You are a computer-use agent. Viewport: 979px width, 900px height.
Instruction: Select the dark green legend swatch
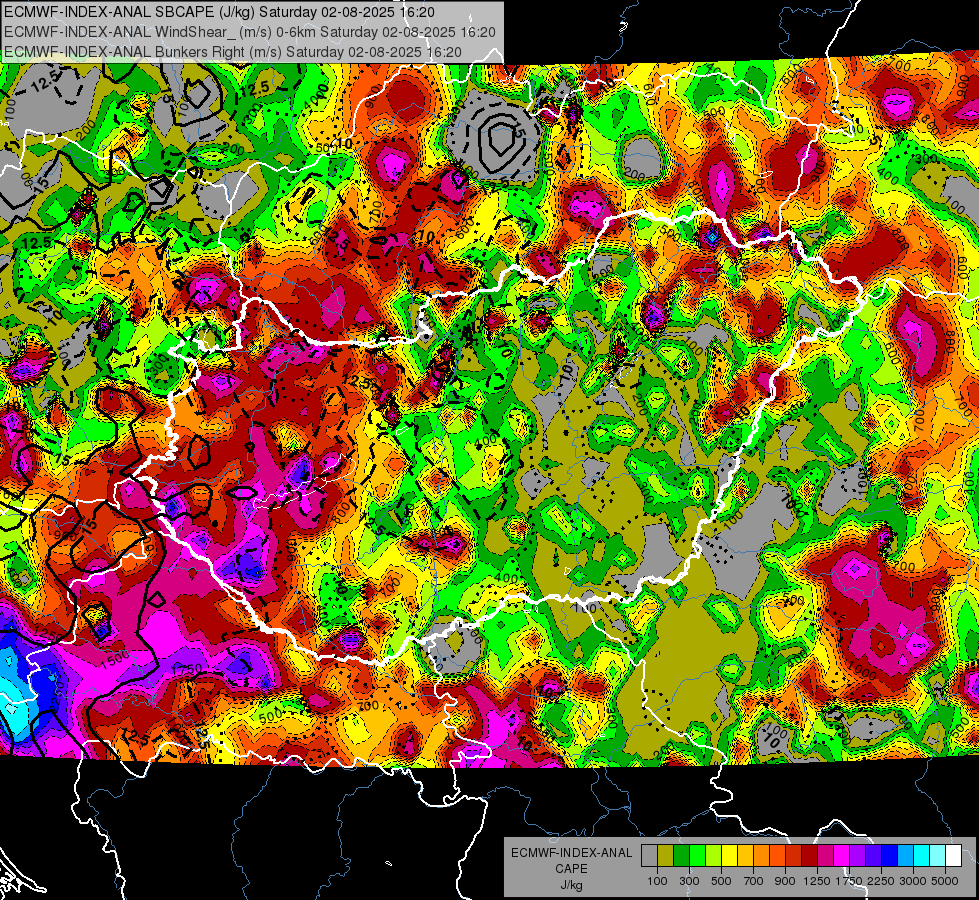click(x=681, y=856)
